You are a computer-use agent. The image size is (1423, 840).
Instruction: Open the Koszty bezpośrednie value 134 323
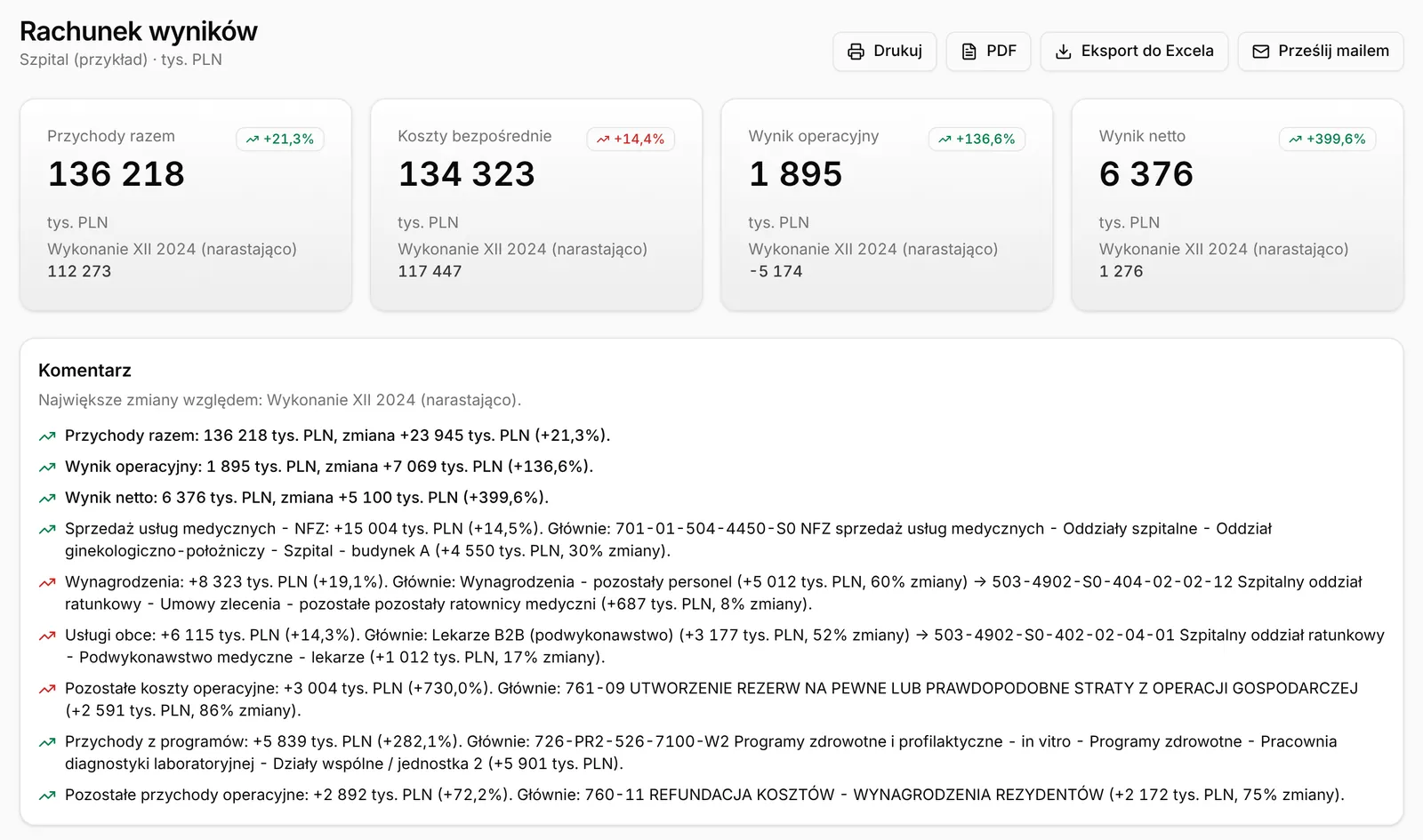(467, 174)
